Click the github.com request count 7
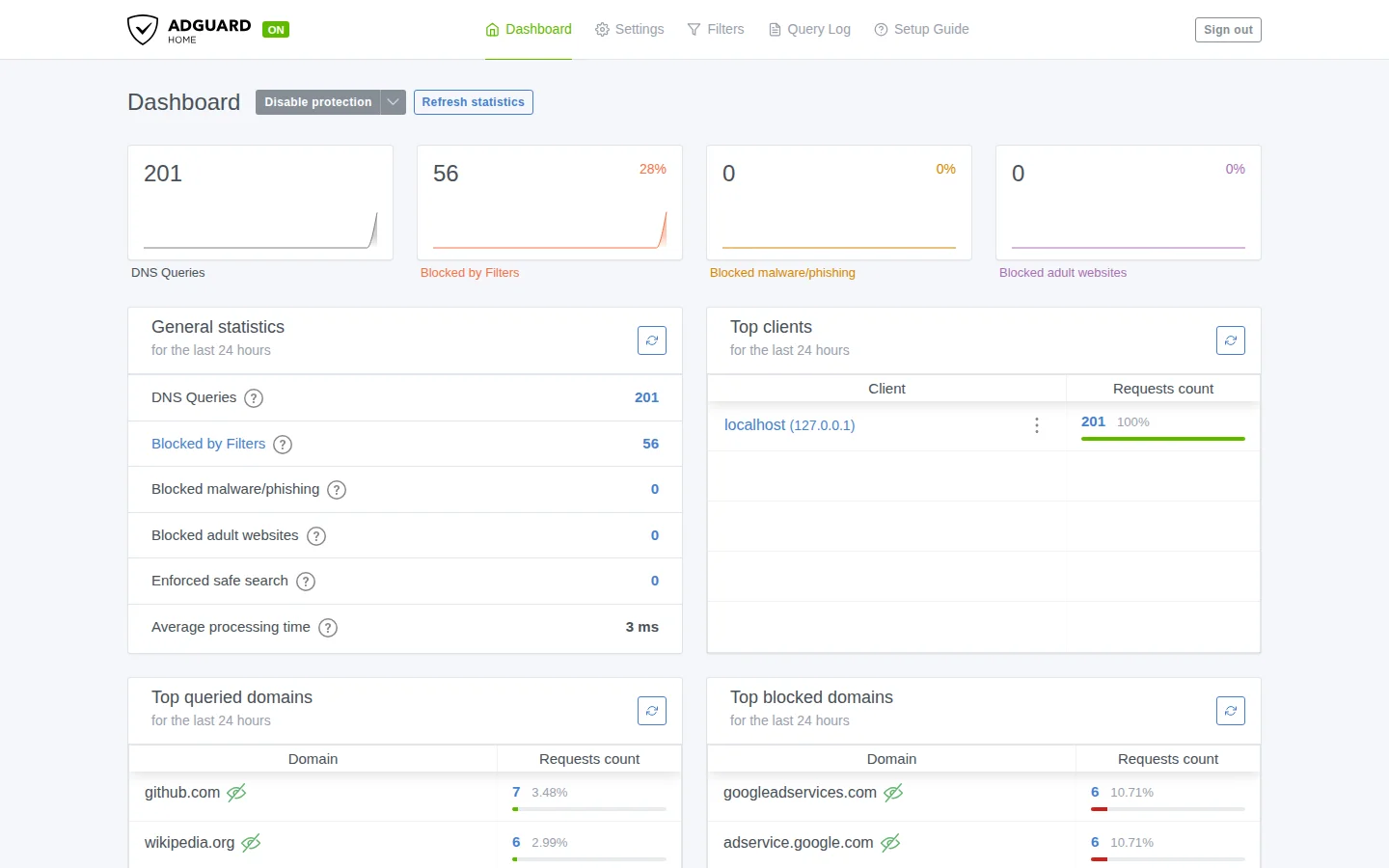Image resolution: width=1389 pixels, height=868 pixels. point(516,792)
